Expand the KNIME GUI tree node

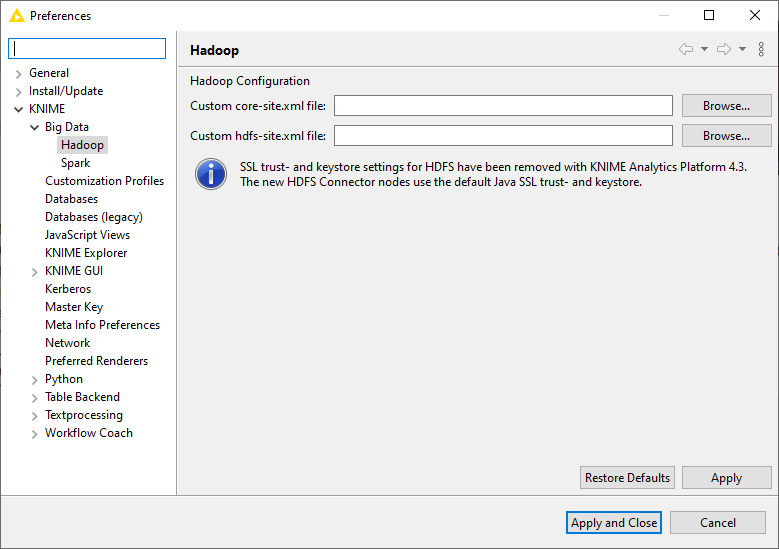point(35,272)
